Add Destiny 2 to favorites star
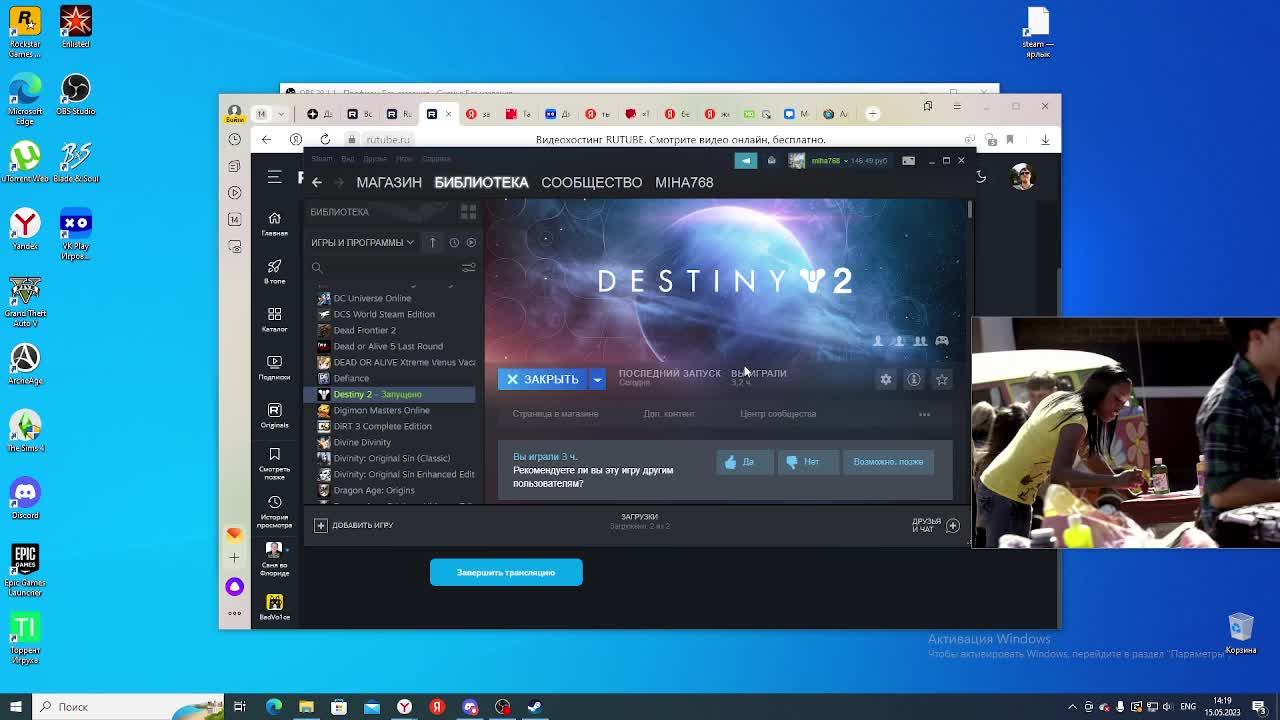The image size is (1280, 720). 941,380
